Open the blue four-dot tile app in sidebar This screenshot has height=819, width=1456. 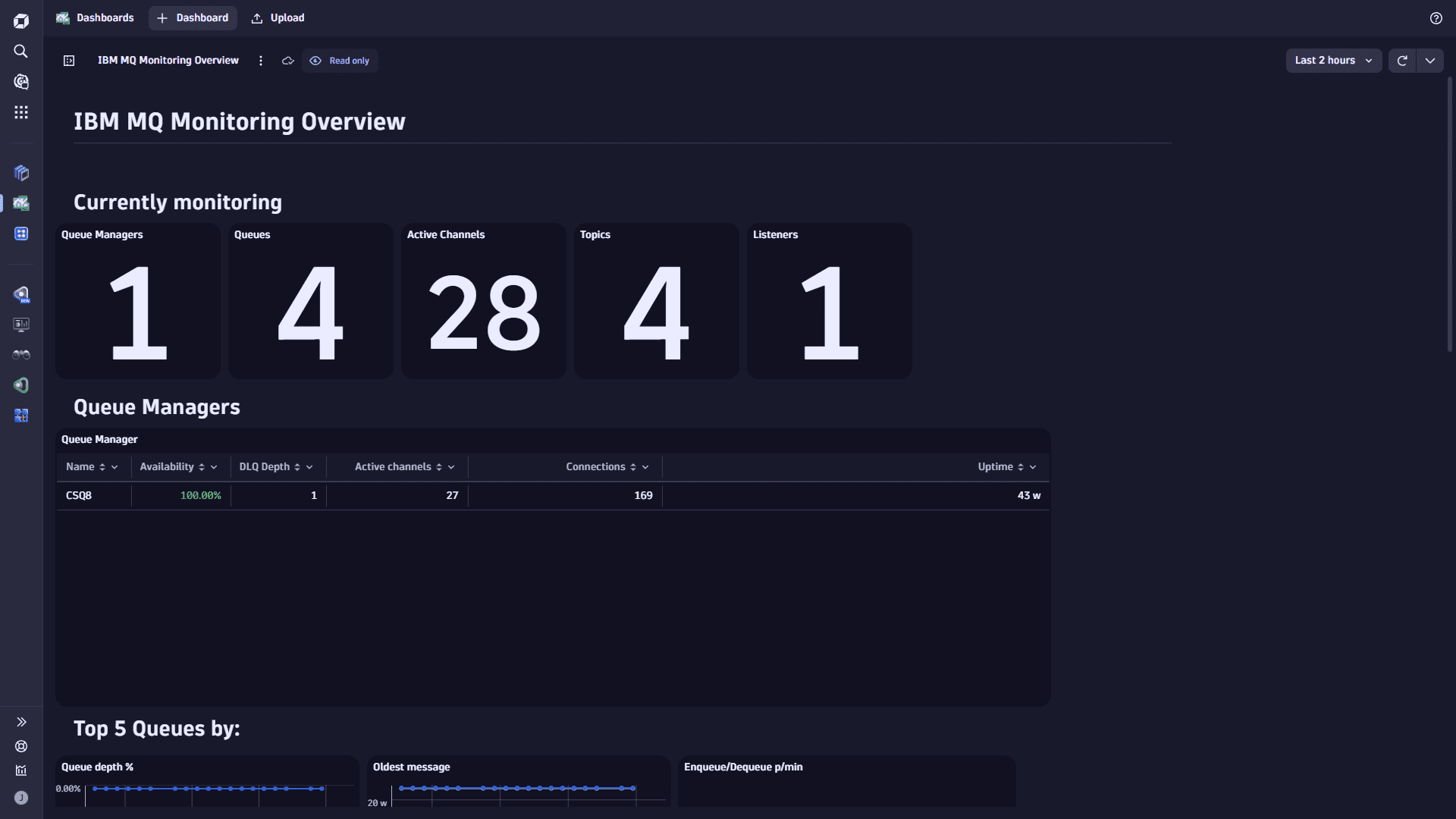(x=21, y=234)
